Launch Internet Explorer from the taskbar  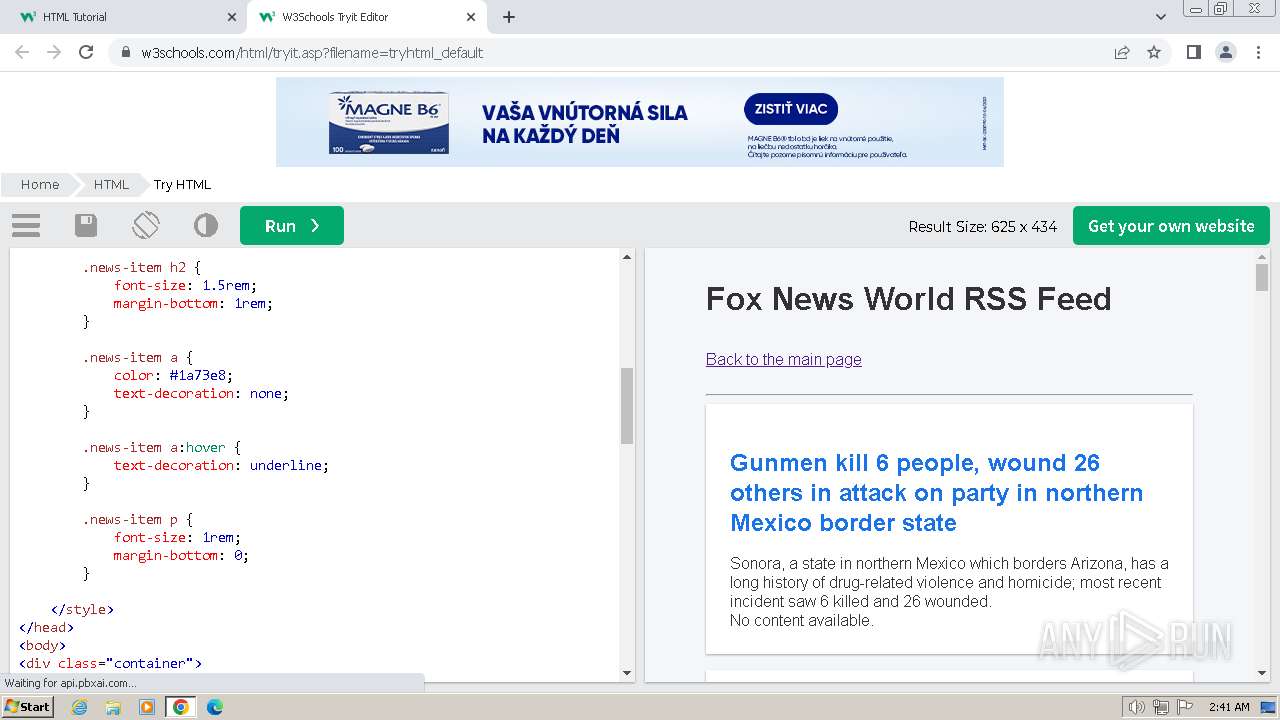coord(79,707)
